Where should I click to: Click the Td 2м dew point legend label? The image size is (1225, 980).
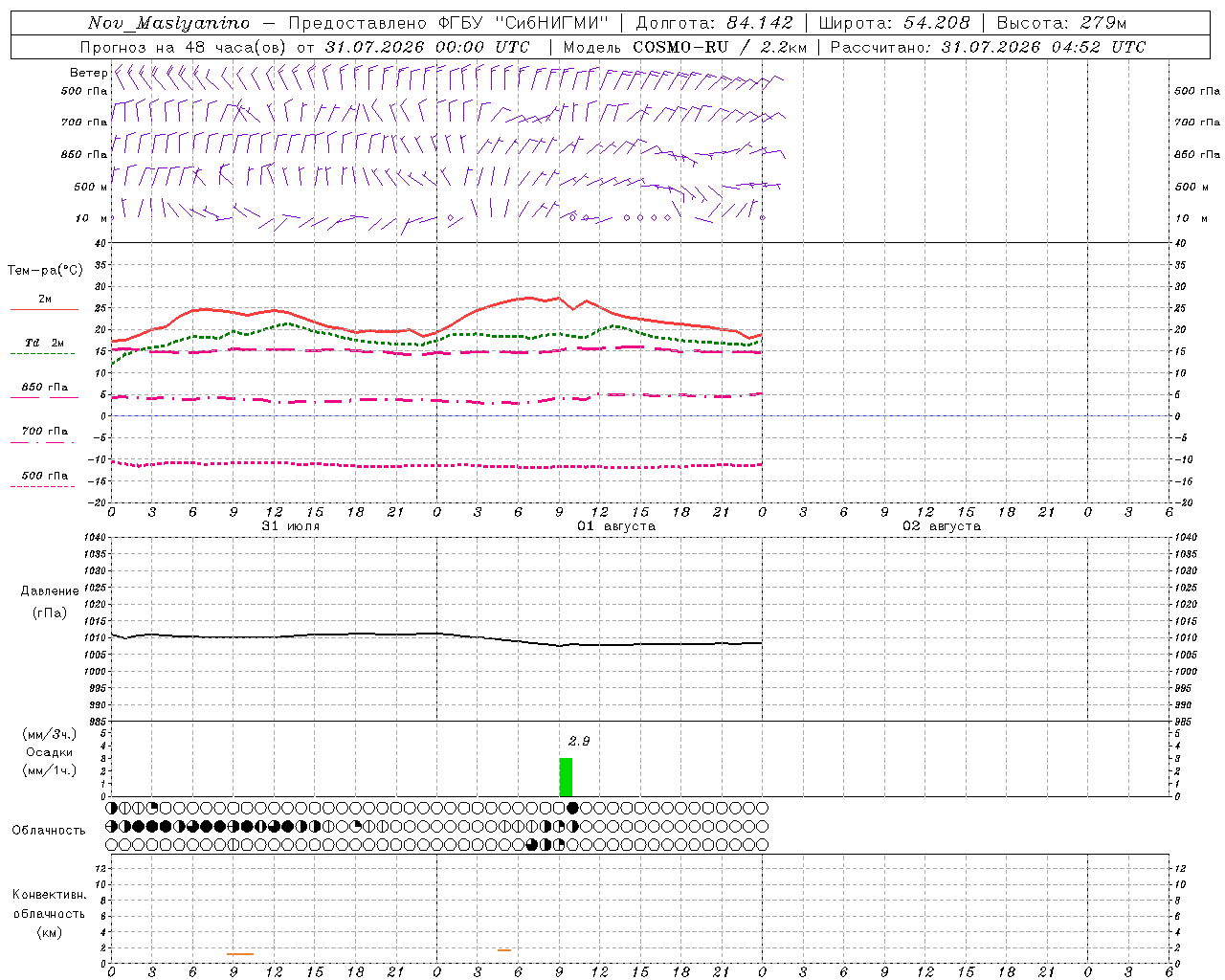coord(44,343)
